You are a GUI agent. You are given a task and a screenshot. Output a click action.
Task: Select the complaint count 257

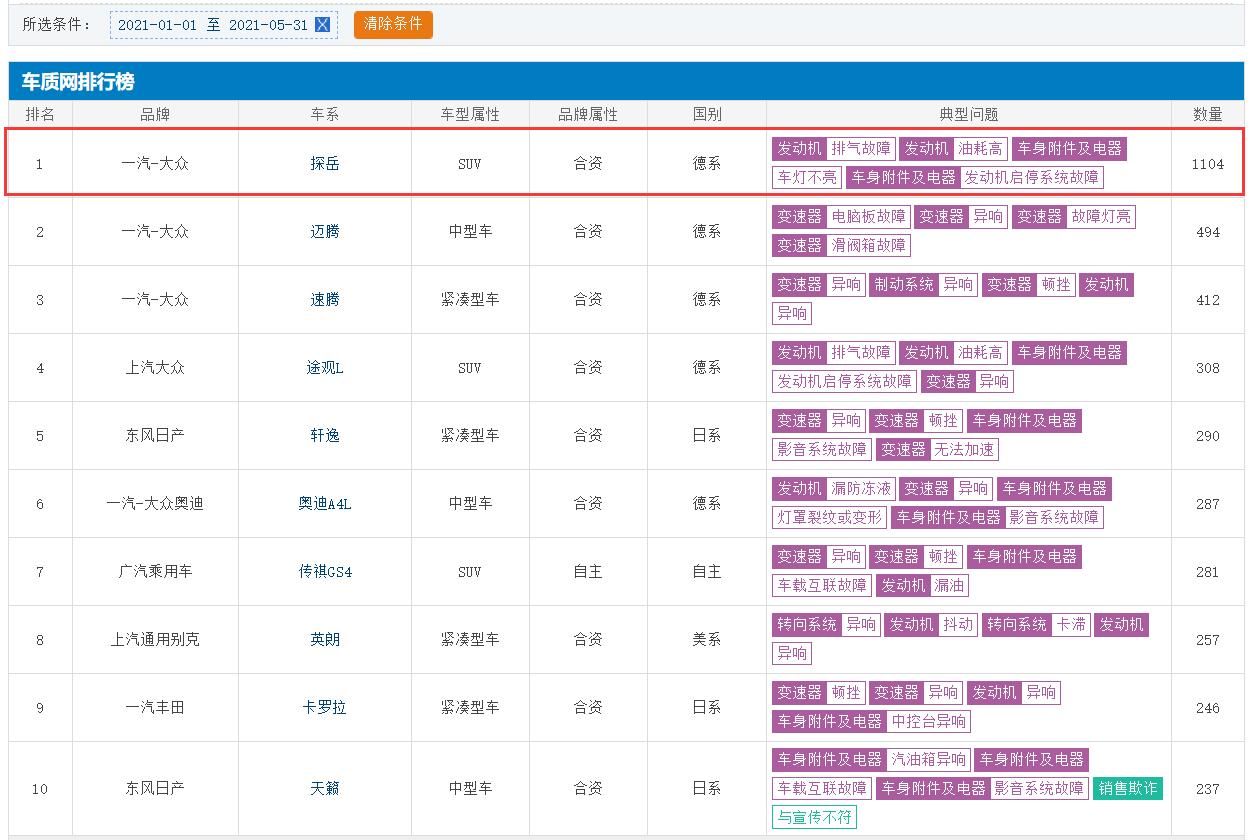(1208, 640)
